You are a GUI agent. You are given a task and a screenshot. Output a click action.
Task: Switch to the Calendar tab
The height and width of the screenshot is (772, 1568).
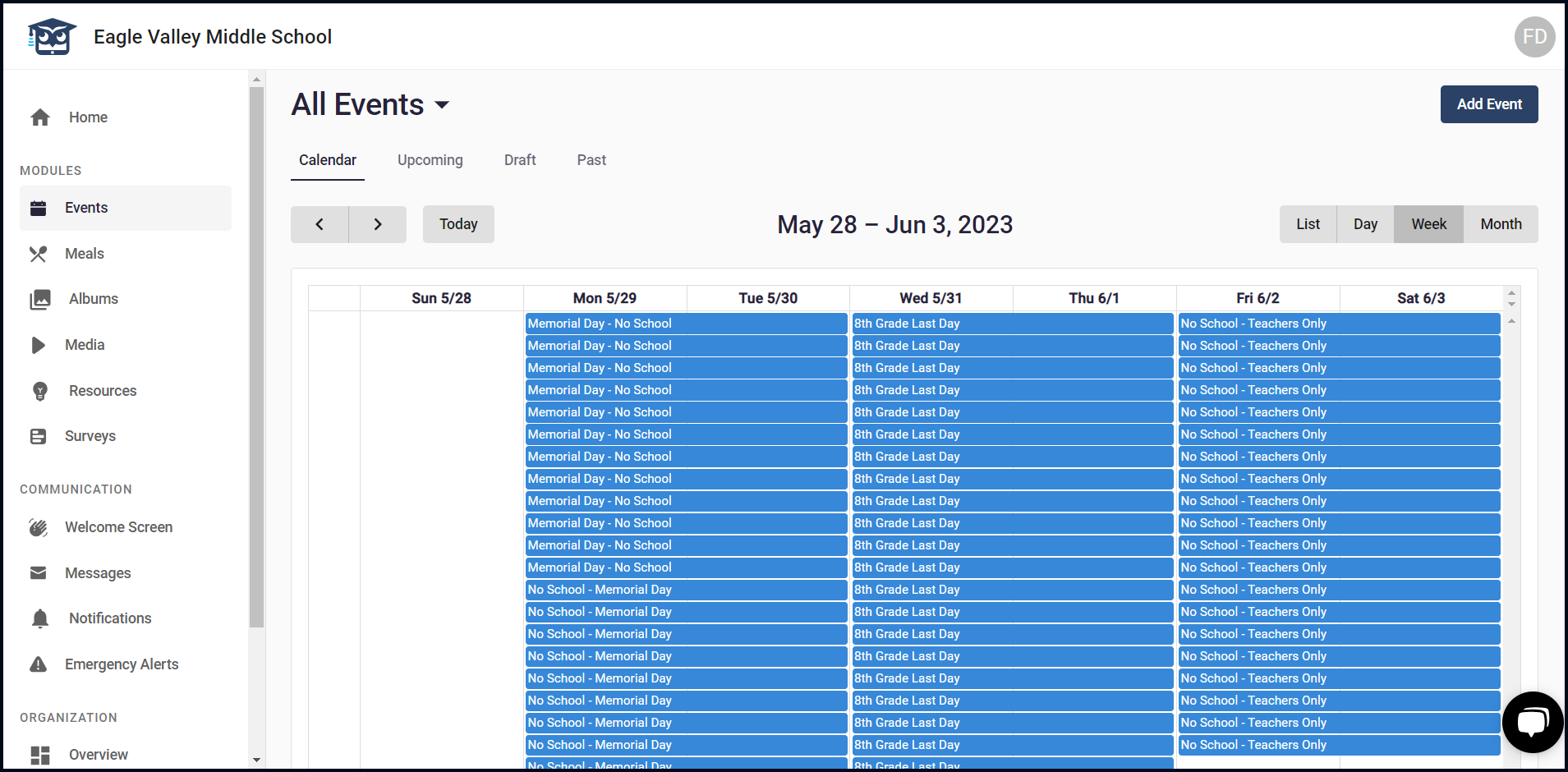point(328,160)
